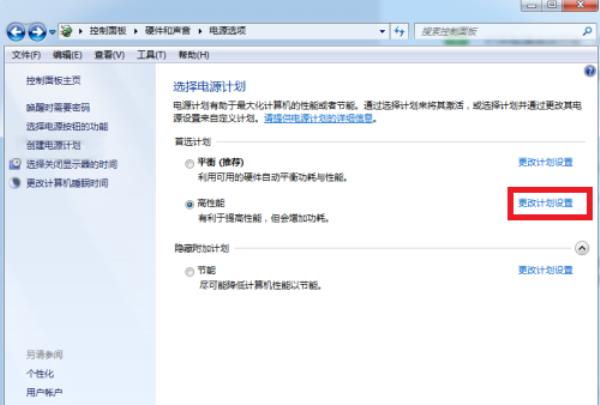Click the Control Panel icon in address bar

(67, 31)
